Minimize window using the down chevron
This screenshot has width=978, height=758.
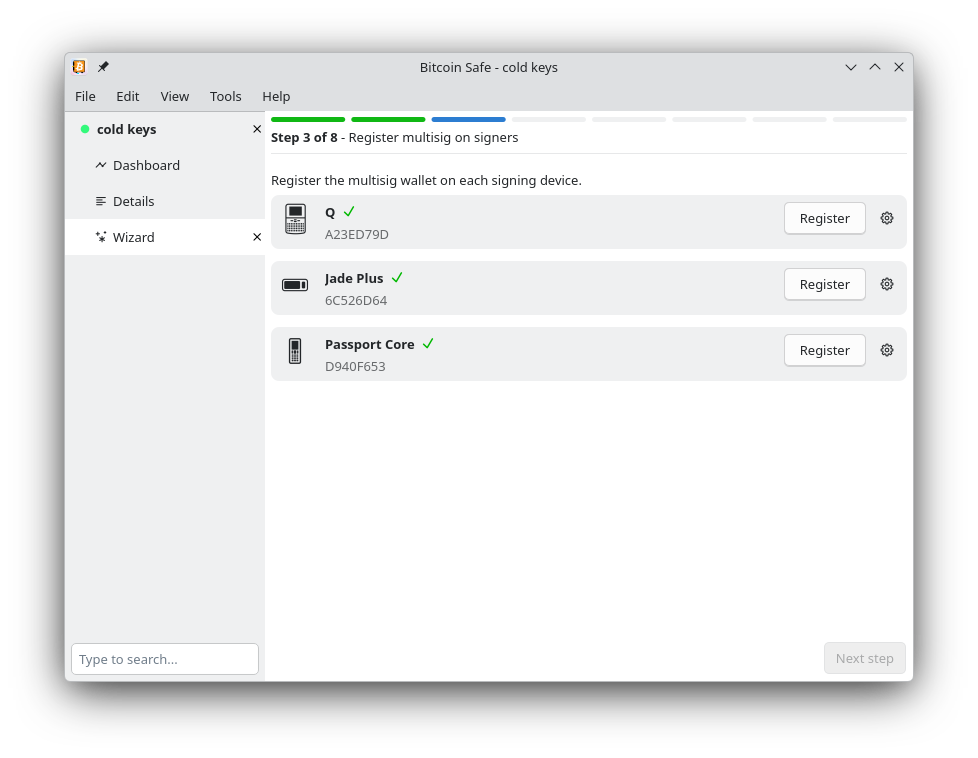point(851,67)
